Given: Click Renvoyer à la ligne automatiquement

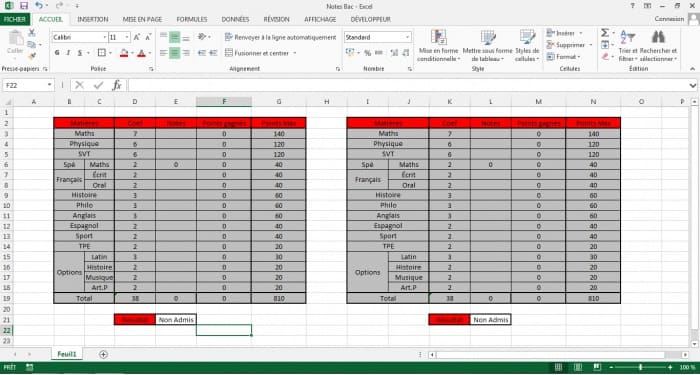Looking at the screenshot, I should (280, 37).
